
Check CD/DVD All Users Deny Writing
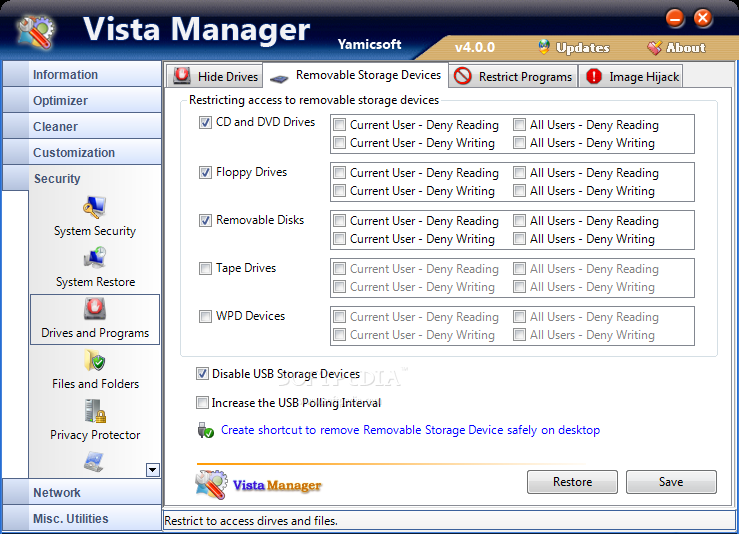click(519, 142)
